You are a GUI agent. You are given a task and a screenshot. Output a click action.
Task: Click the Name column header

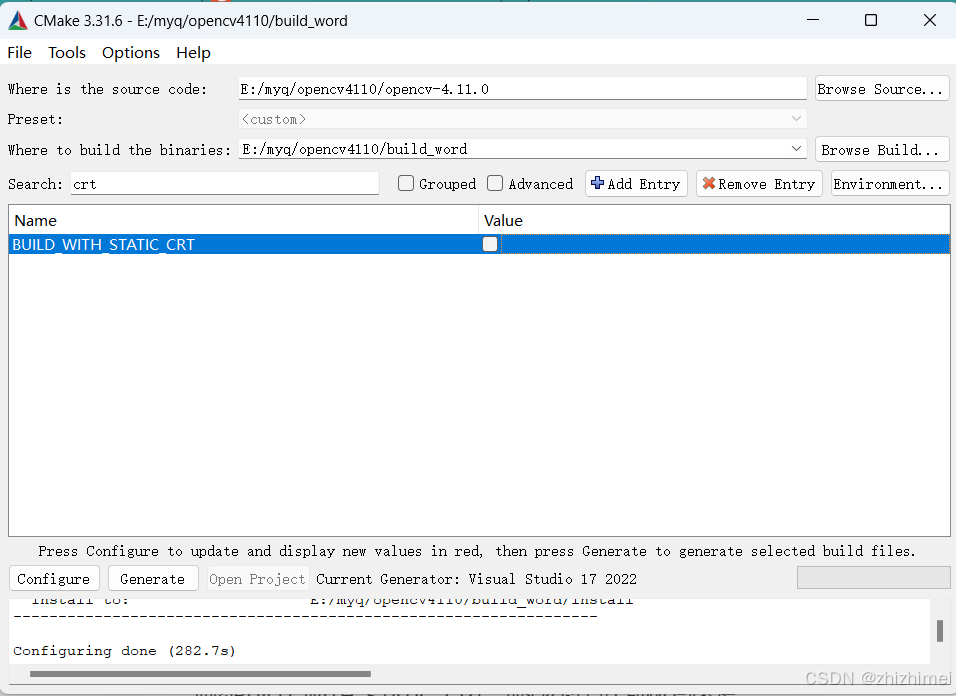(243, 220)
